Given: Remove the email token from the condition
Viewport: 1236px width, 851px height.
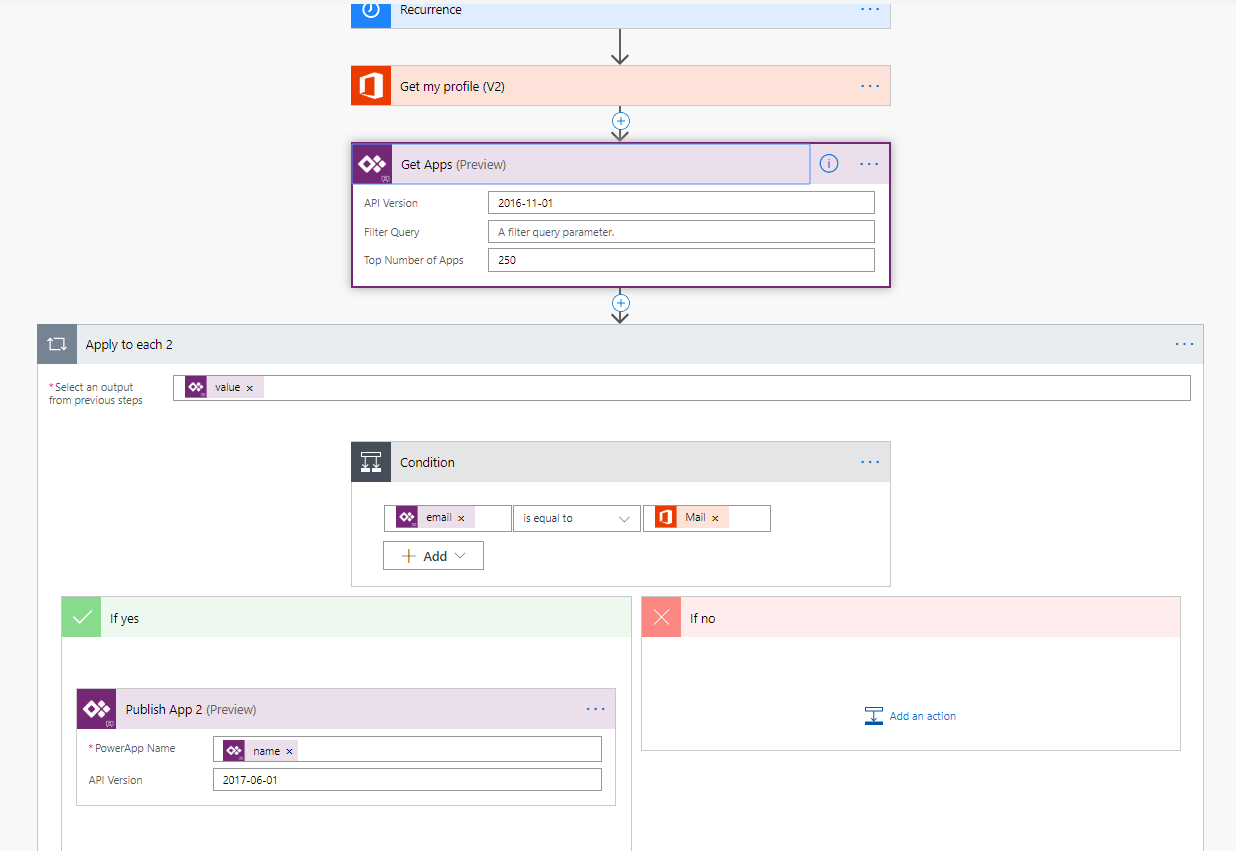Looking at the screenshot, I should click(x=461, y=518).
